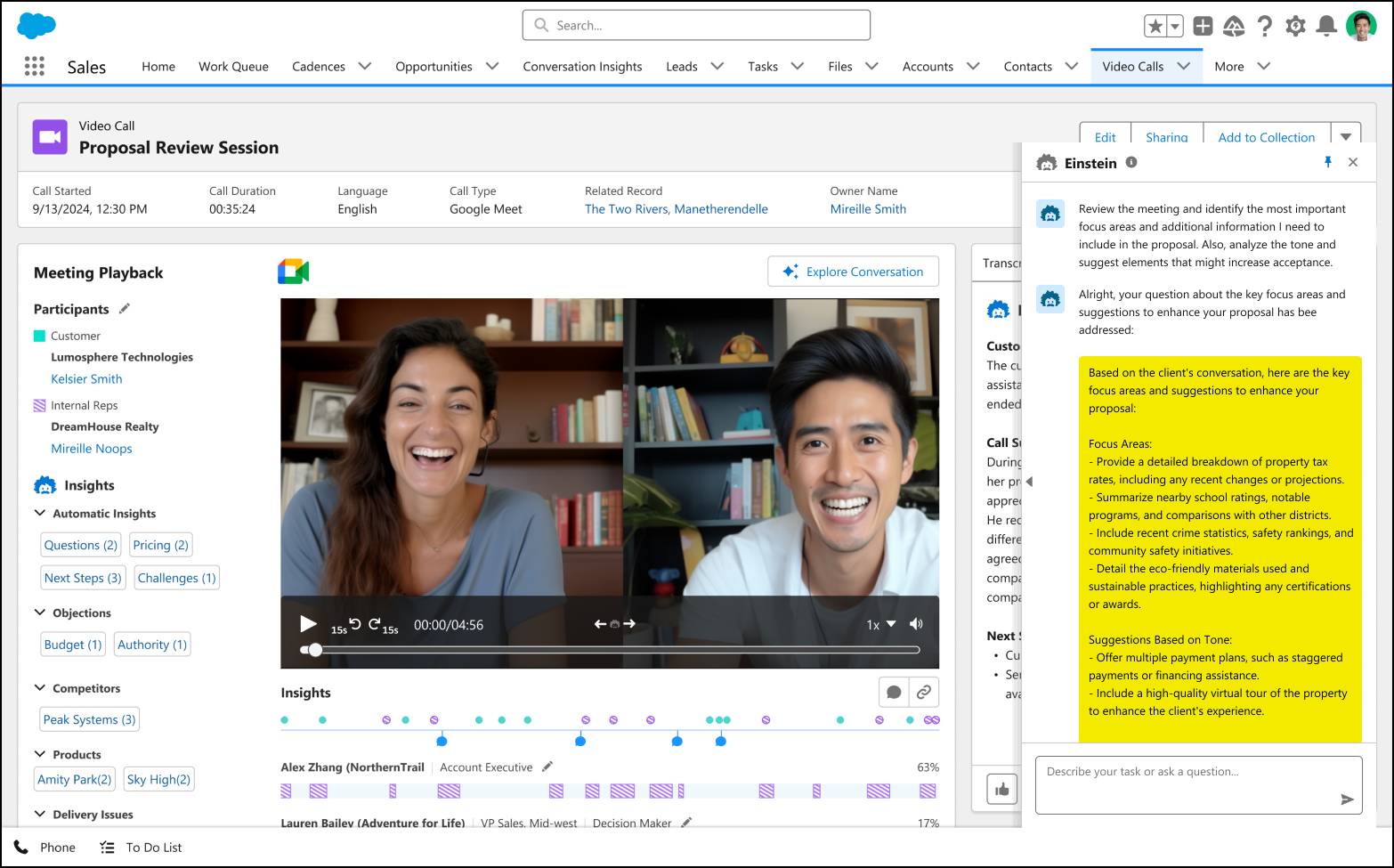Open The Two Rivers, Manetherendelle record link
Viewport: 1394px width, 868px height.
click(x=676, y=209)
